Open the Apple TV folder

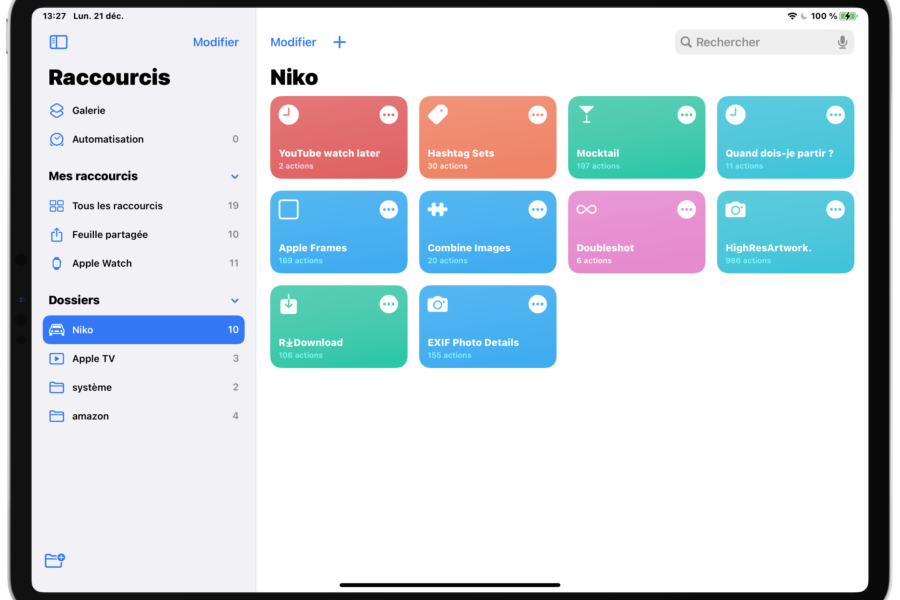pos(143,358)
